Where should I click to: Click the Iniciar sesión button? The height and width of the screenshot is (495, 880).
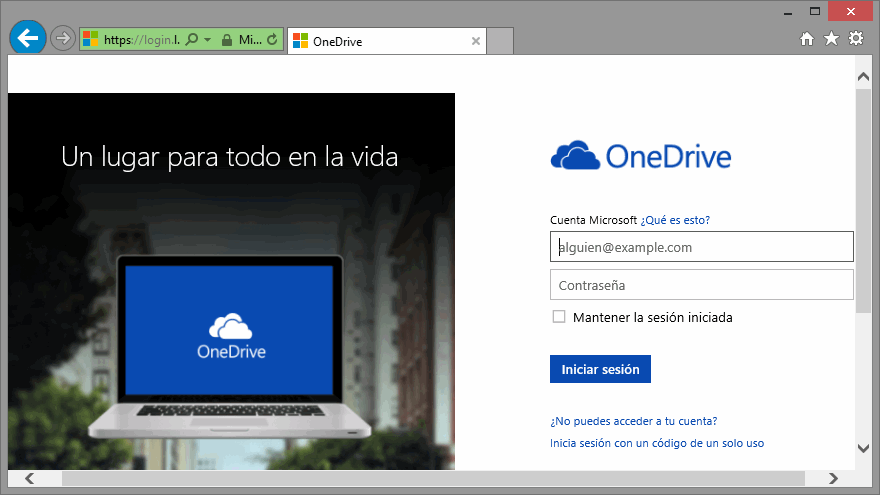600,369
